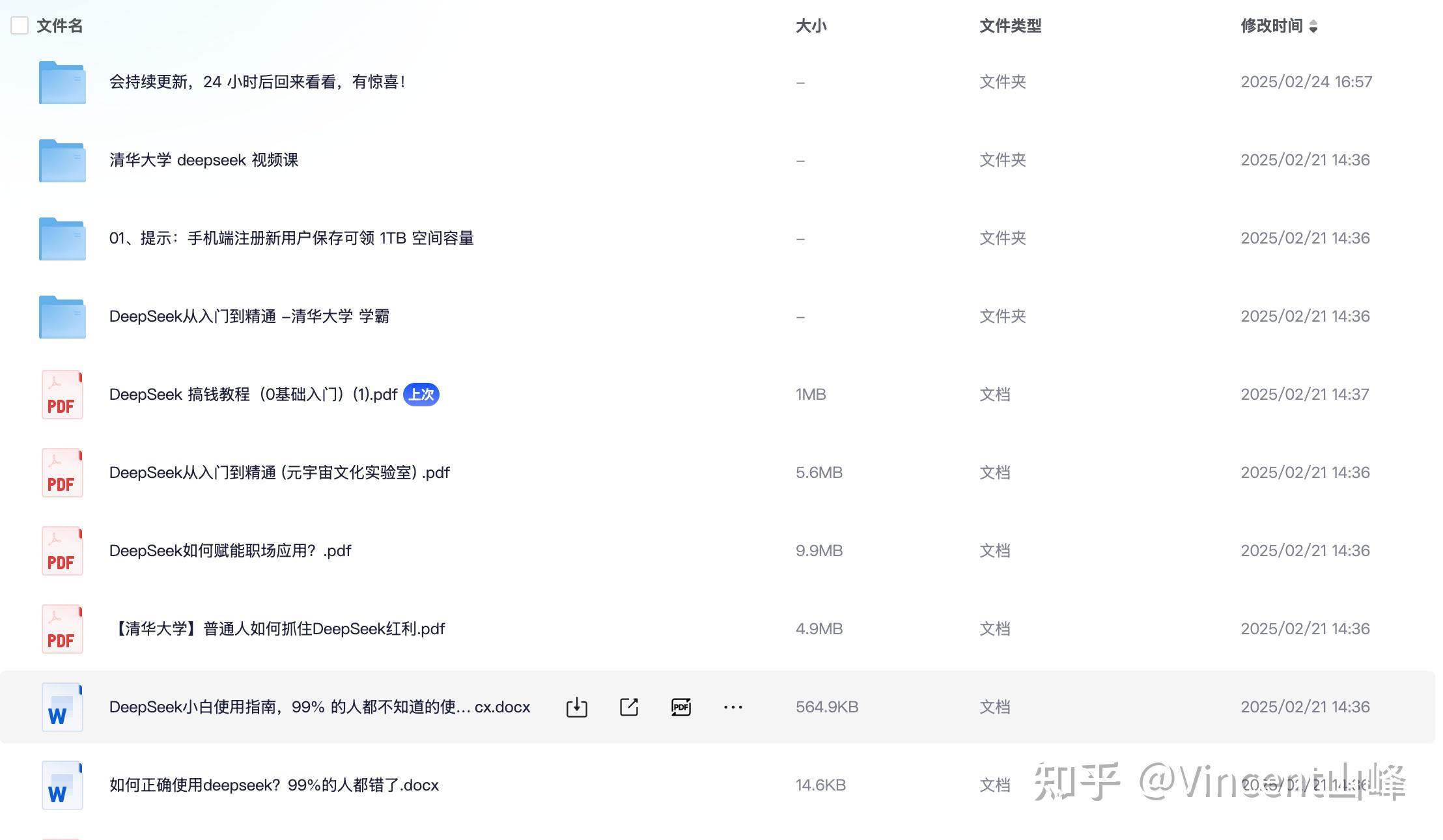Click 上次 badge on 搞钱教程 file
Image resolution: width=1443 pixels, height=840 pixels.
pyautogui.click(x=421, y=395)
